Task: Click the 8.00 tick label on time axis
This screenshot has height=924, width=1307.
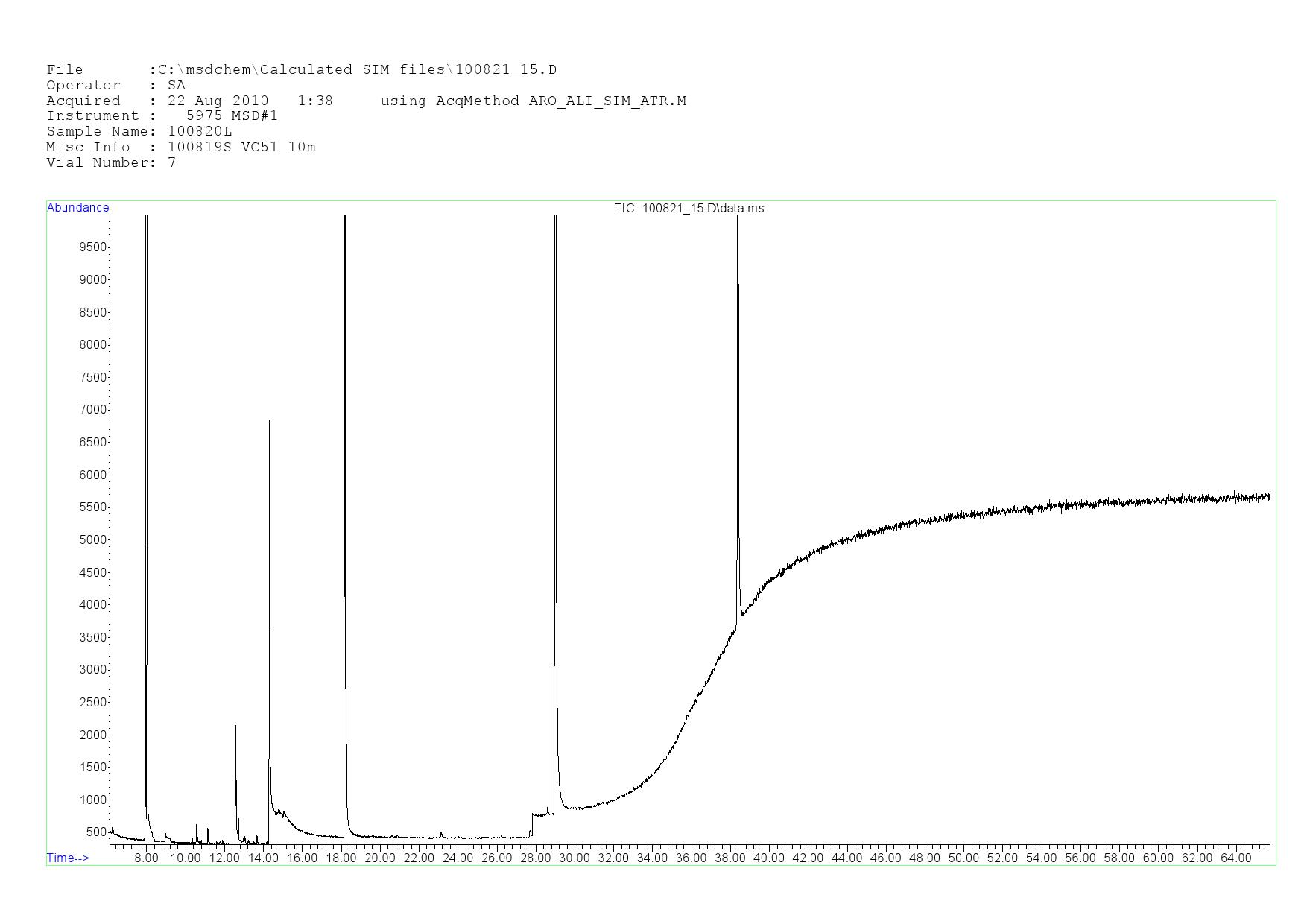Action: pos(146,858)
